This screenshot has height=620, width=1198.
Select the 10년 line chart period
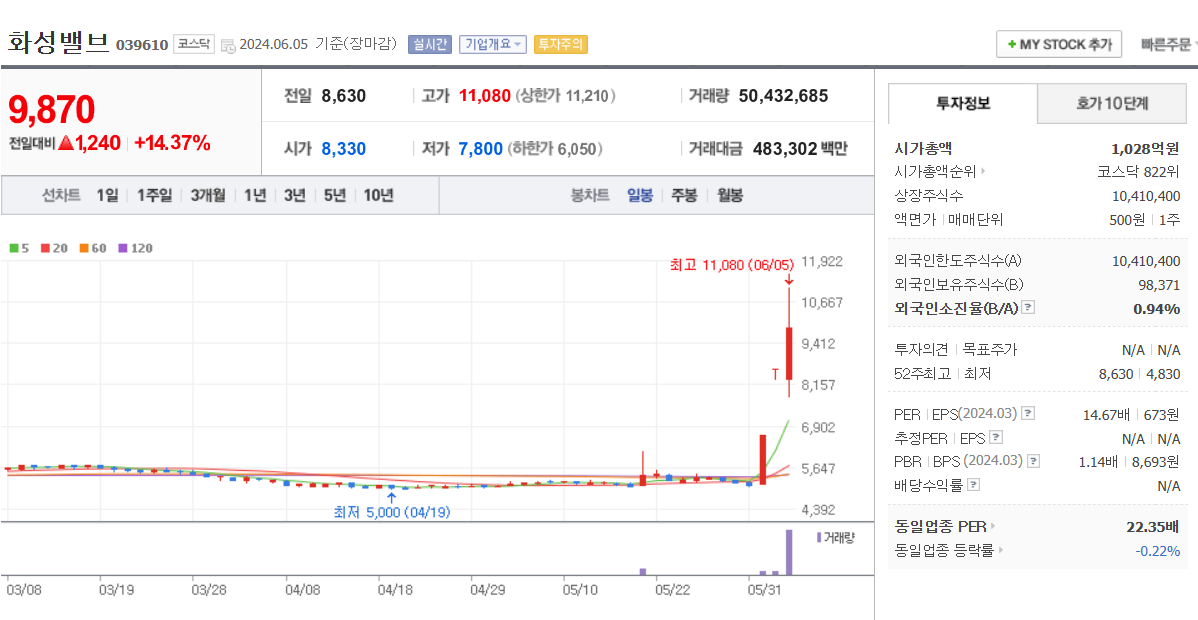pos(378,195)
